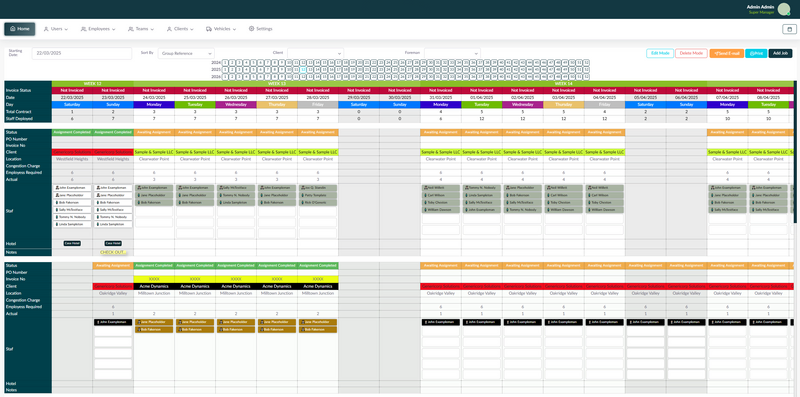Click the Thursday day cell under 27/03/2025

click(277, 105)
